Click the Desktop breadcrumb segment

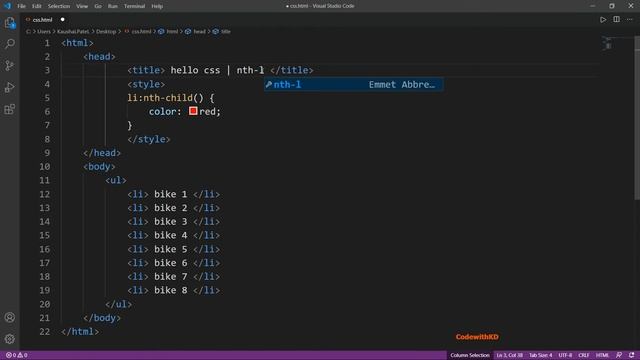tap(106, 31)
